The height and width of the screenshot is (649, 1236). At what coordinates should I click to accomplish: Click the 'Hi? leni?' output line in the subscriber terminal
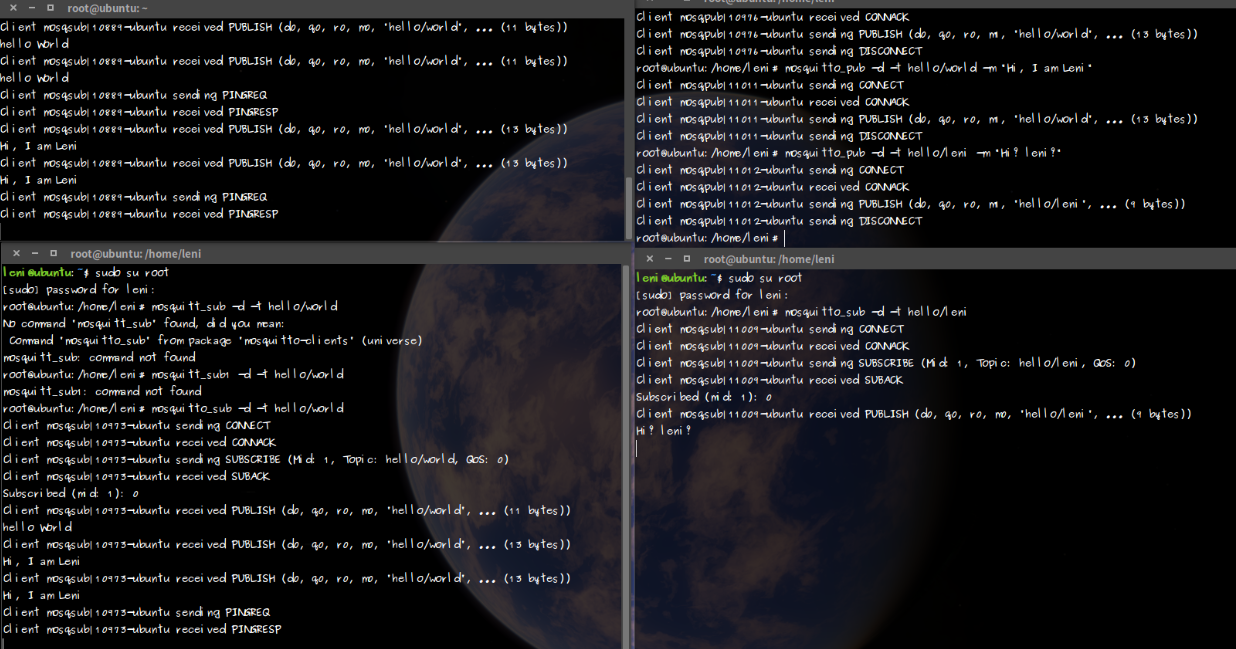tap(664, 431)
